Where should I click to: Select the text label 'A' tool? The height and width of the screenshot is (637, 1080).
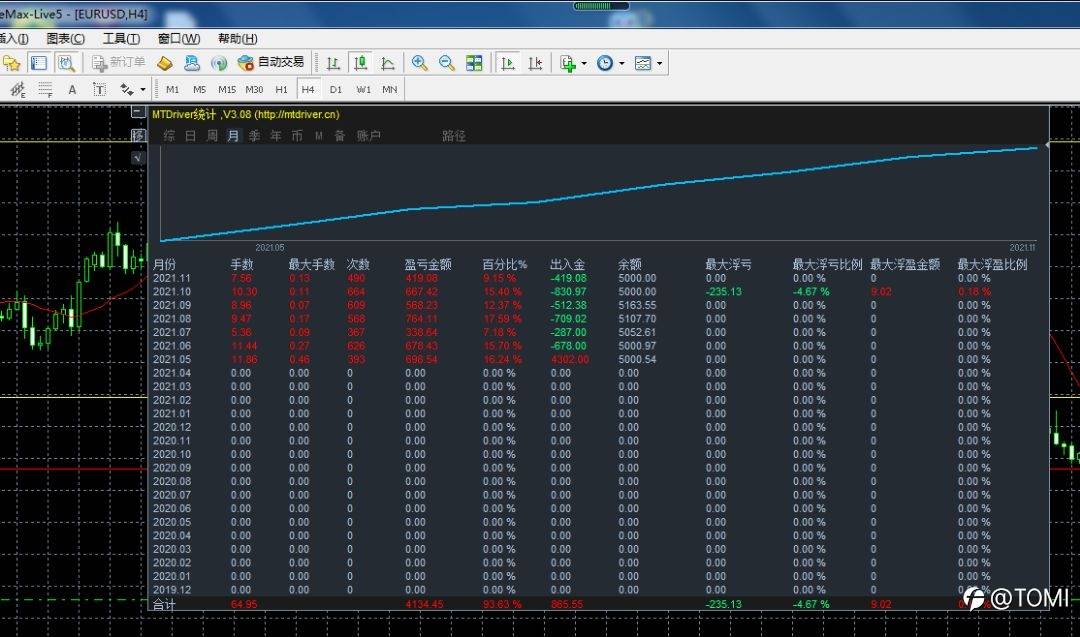[72, 89]
